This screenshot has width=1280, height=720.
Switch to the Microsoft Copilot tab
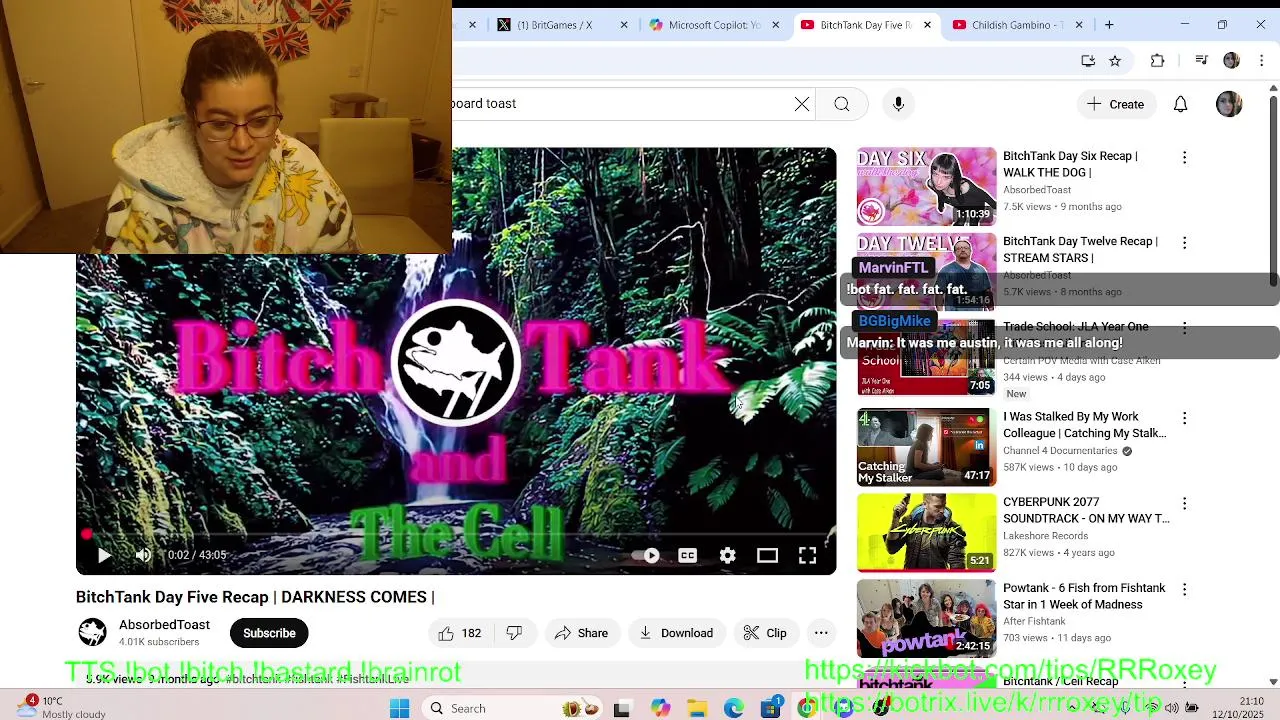pos(714,25)
